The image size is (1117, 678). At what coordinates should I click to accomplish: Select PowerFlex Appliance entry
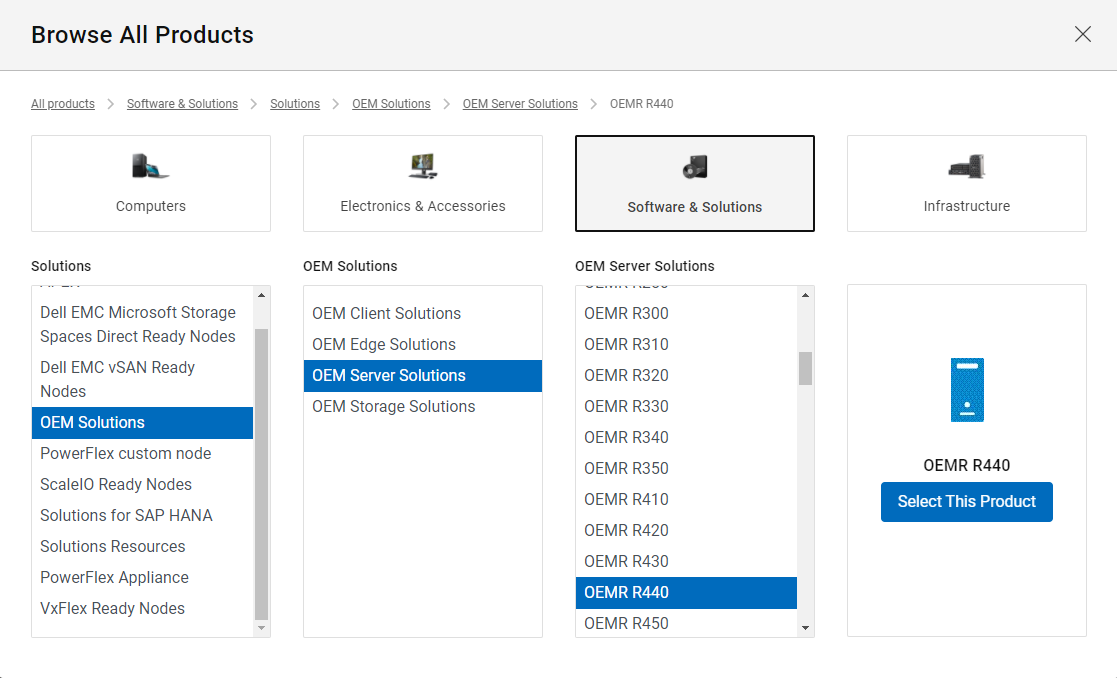142,578
